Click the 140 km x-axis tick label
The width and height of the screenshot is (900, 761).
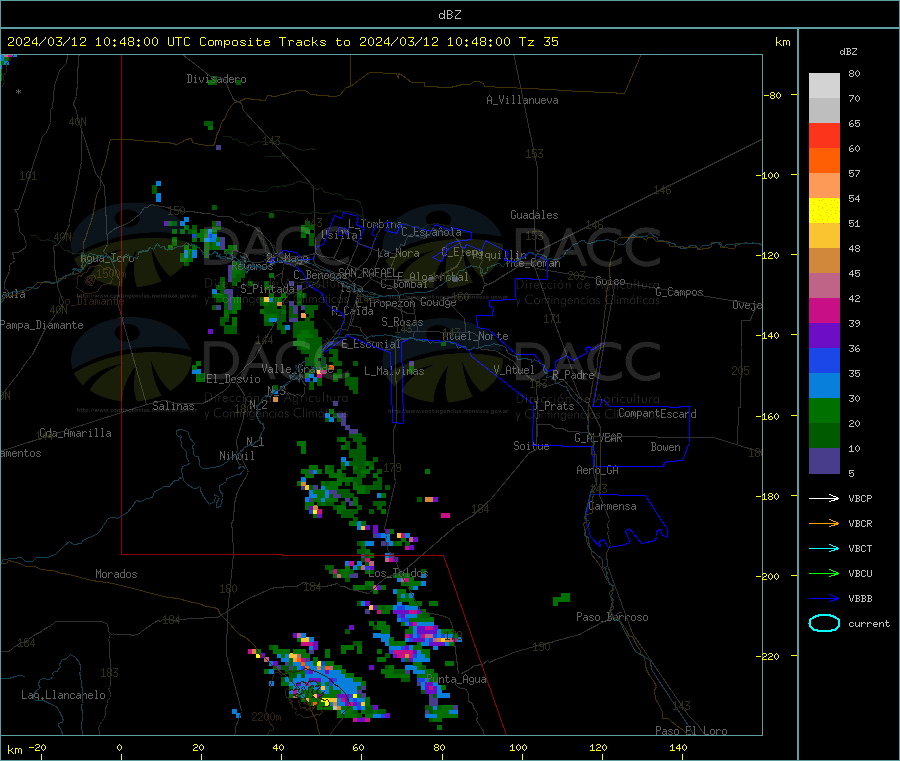pyautogui.click(x=678, y=748)
